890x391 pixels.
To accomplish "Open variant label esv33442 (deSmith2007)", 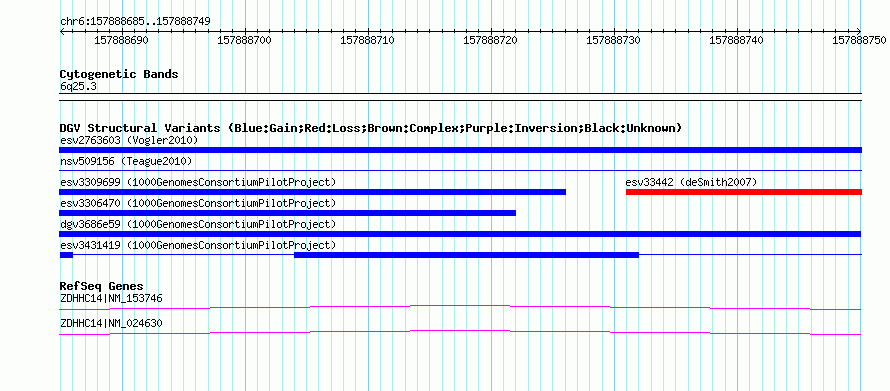I will coord(691,182).
